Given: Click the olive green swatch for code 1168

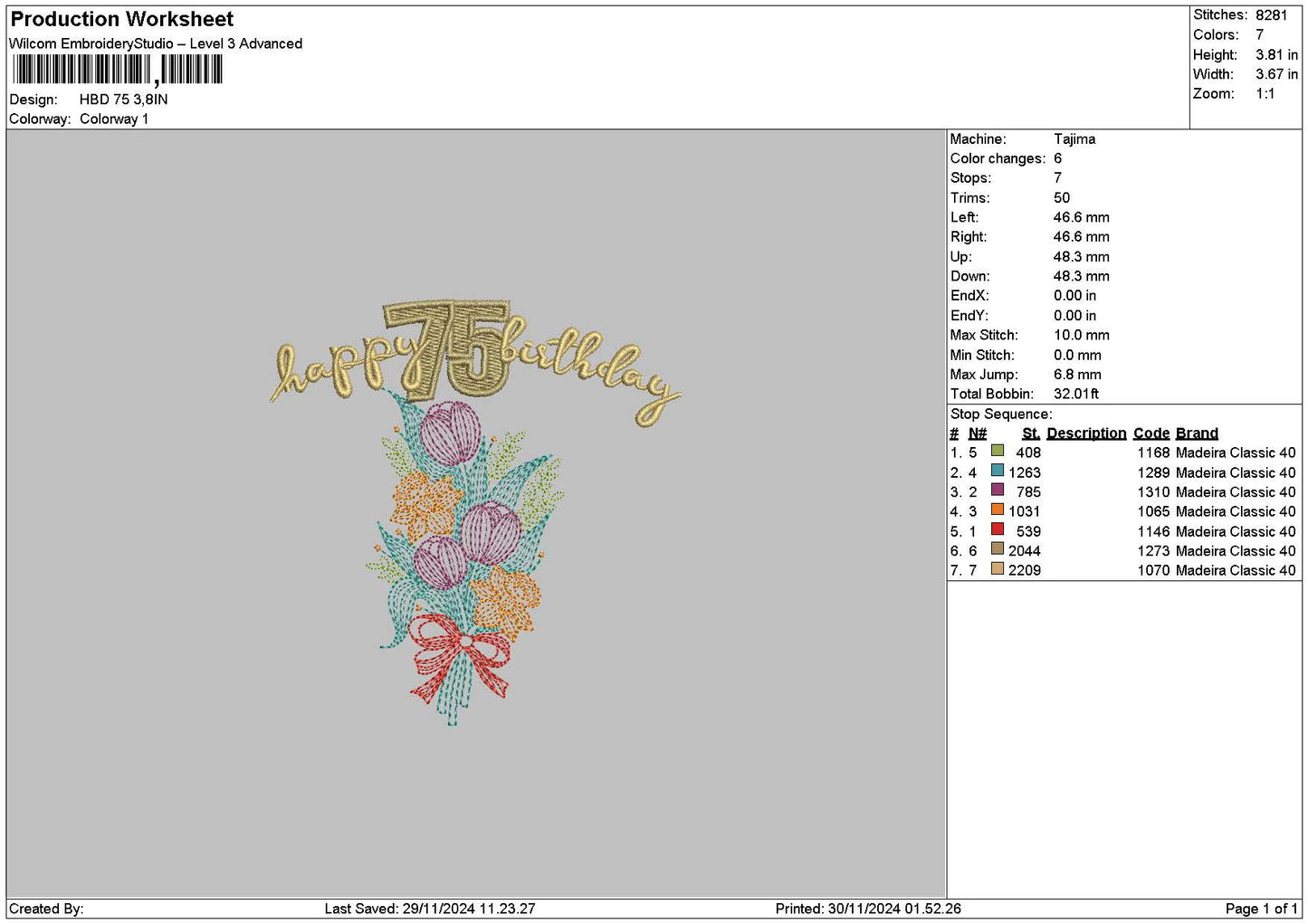Looking at the screenshot, I should [998, 451].
